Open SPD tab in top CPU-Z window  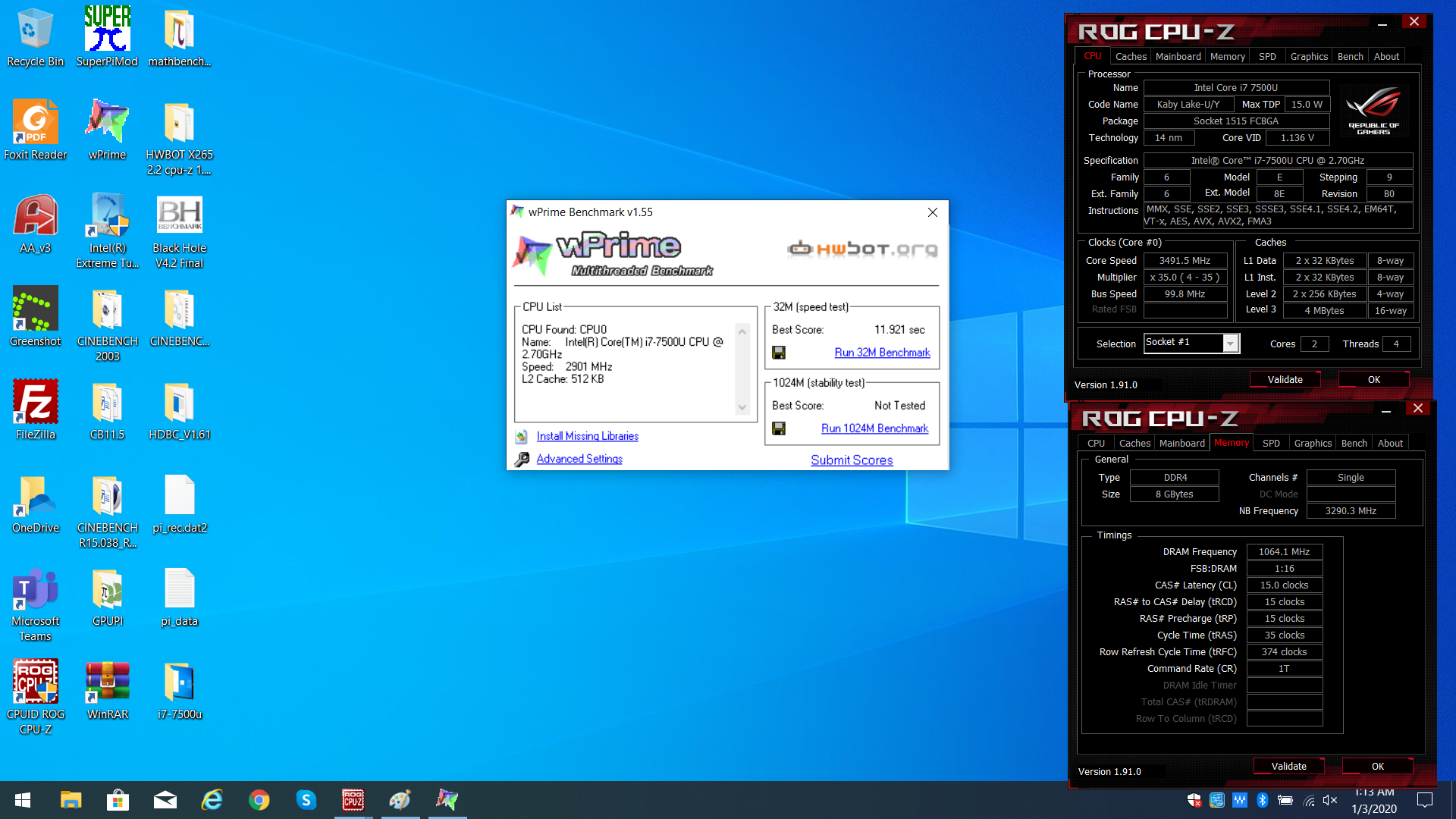(1267, 56)
